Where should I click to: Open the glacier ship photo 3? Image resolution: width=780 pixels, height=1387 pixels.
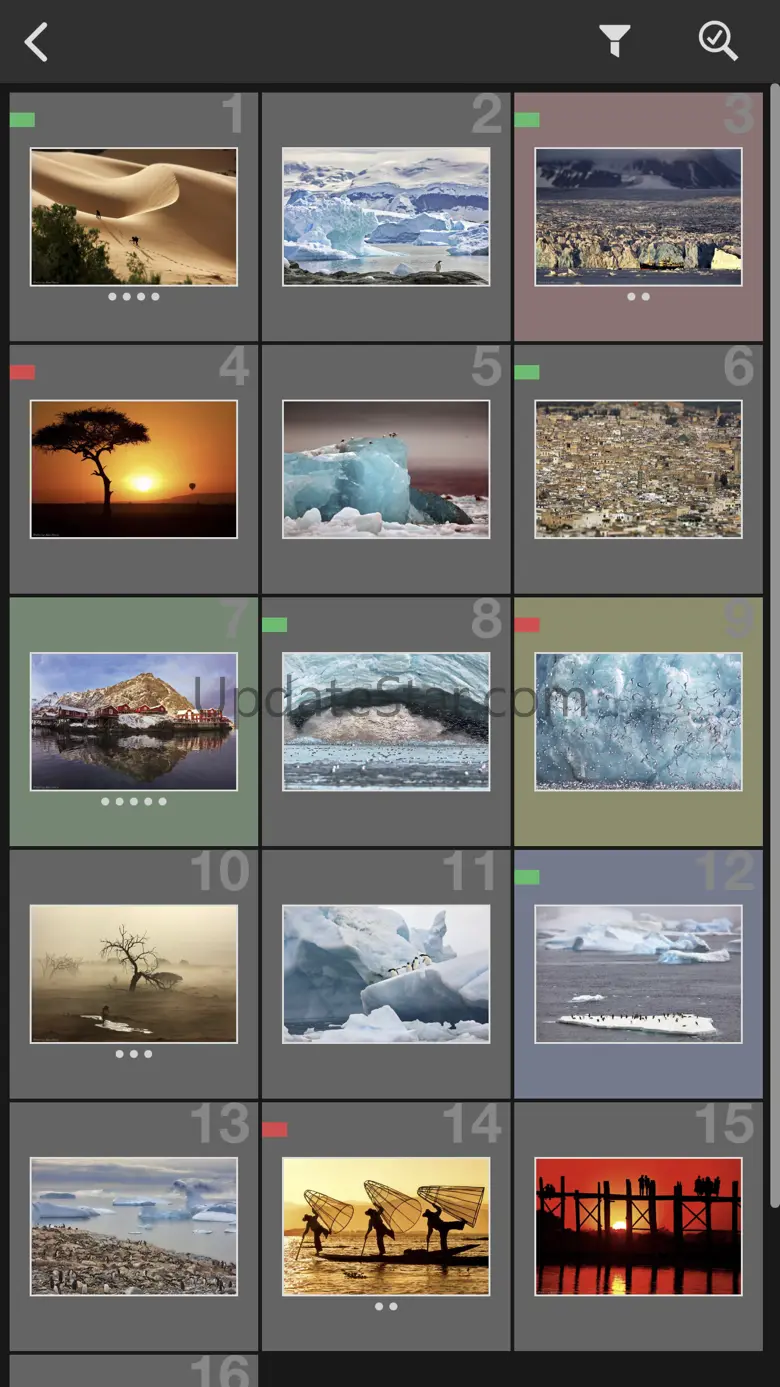tap(638, 217)
